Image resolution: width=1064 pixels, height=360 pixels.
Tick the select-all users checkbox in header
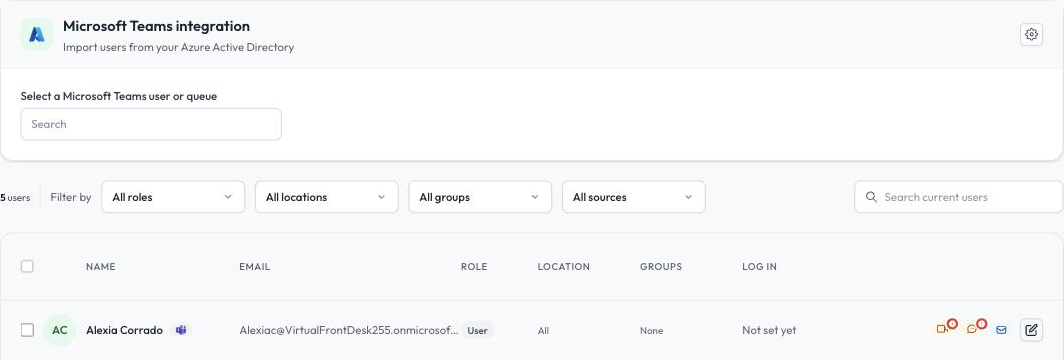point(27,266)
